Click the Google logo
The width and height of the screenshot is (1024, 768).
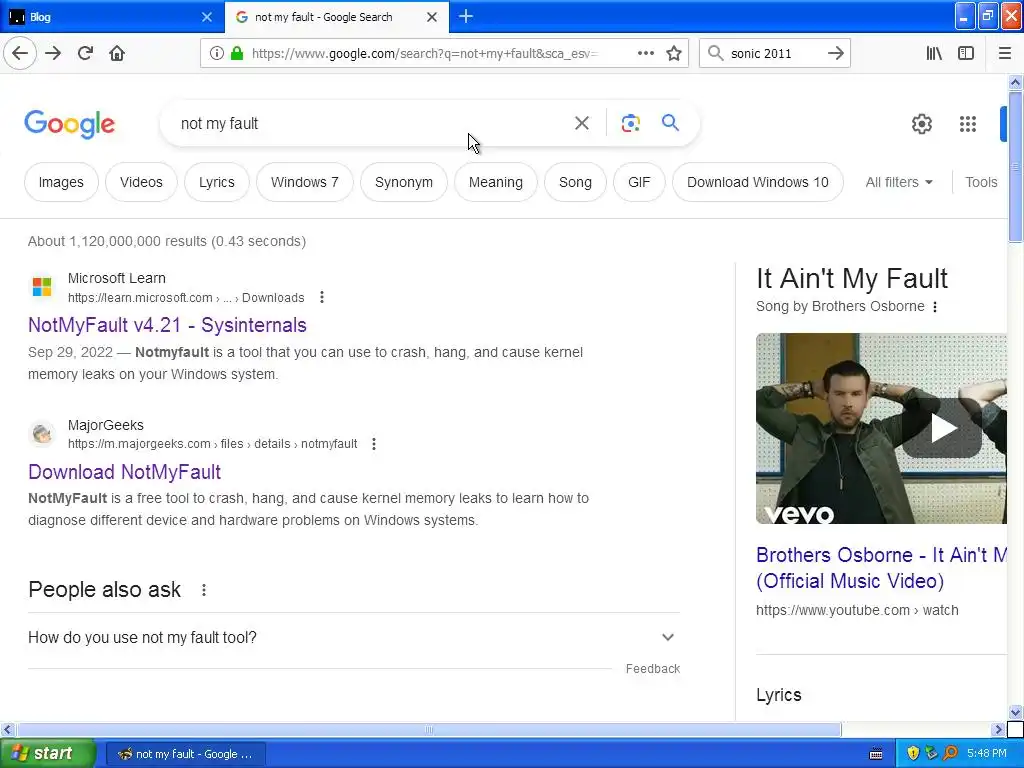click(69, 123)
